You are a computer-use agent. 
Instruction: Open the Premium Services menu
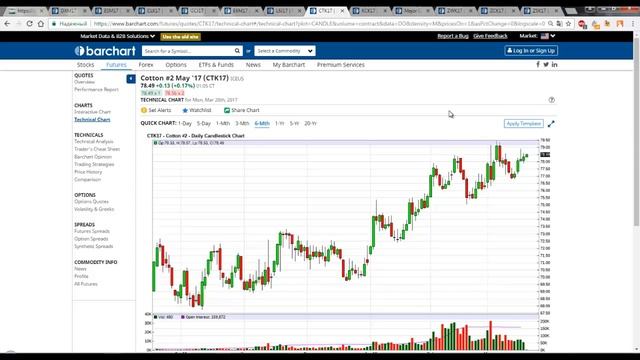pyautogui.click(x=341, y=65)
